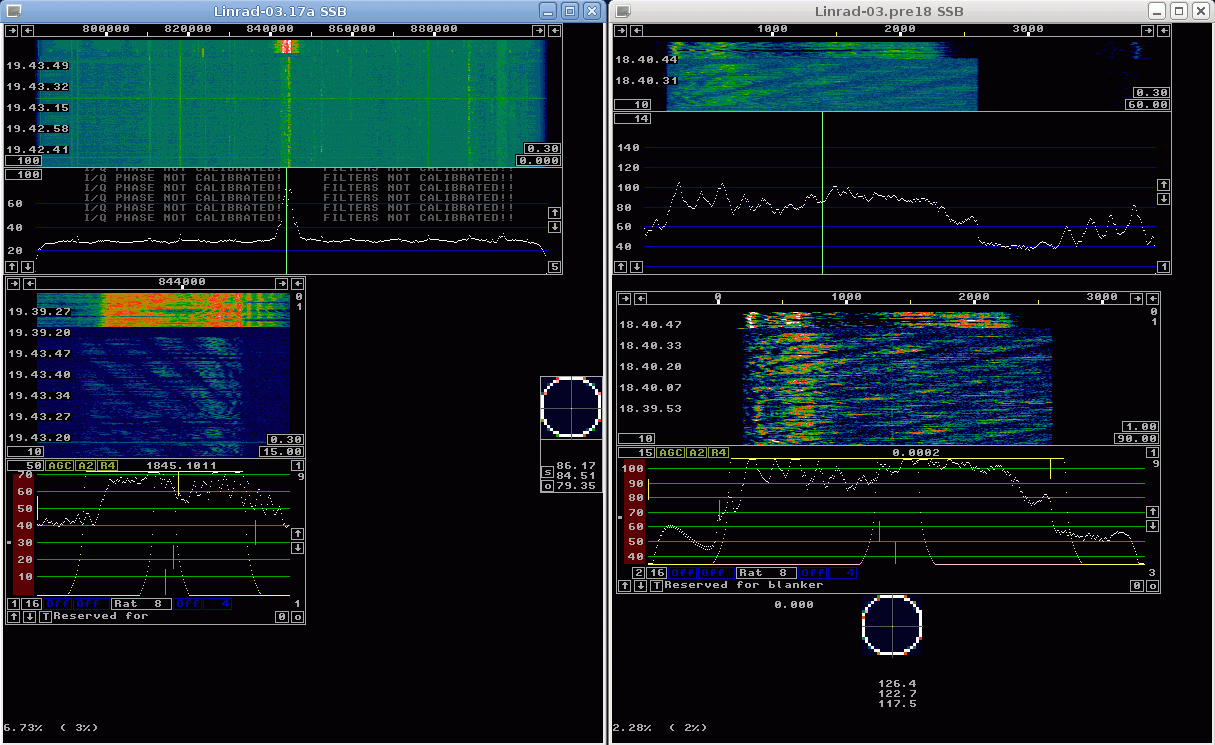Toggle T box before 'Reserved for blanker'
This screenshot has height=745, width=1215.
point(656,585)
